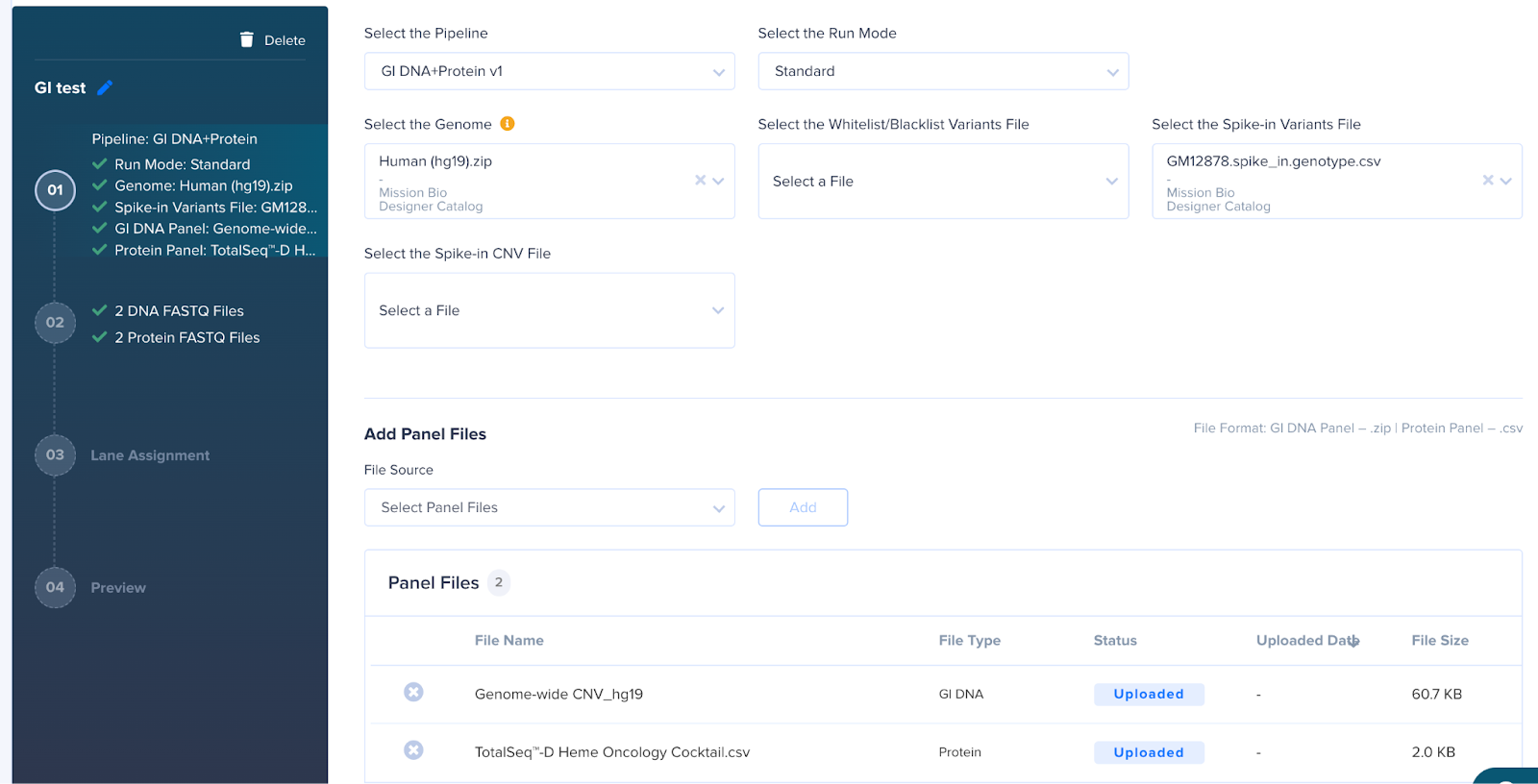Expand the Whitelist/Blacklist Variants File dropdown
1538x784 pixels.
[x=943, y=181]
